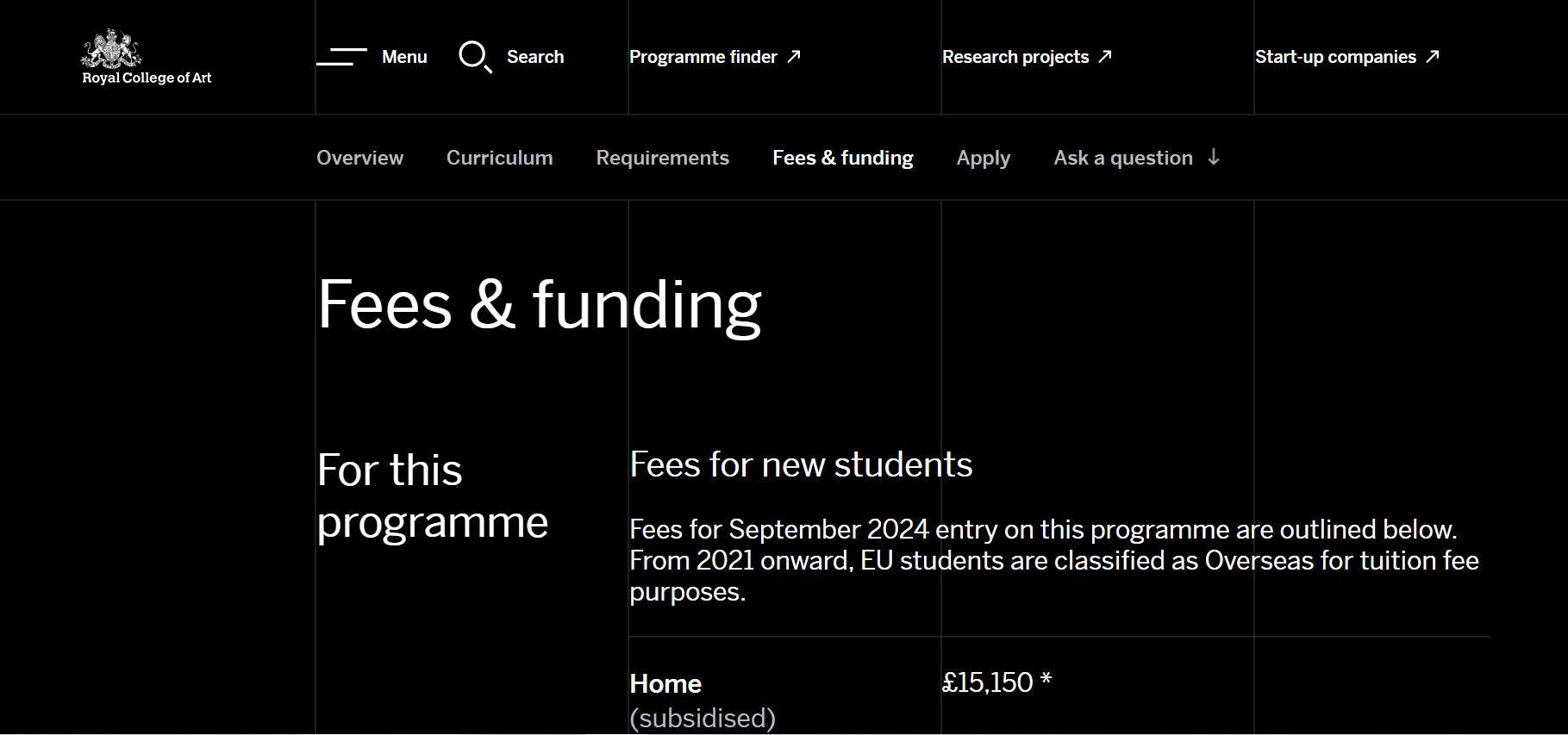Click the arrow icon beside Programme finder

(794, 56)
